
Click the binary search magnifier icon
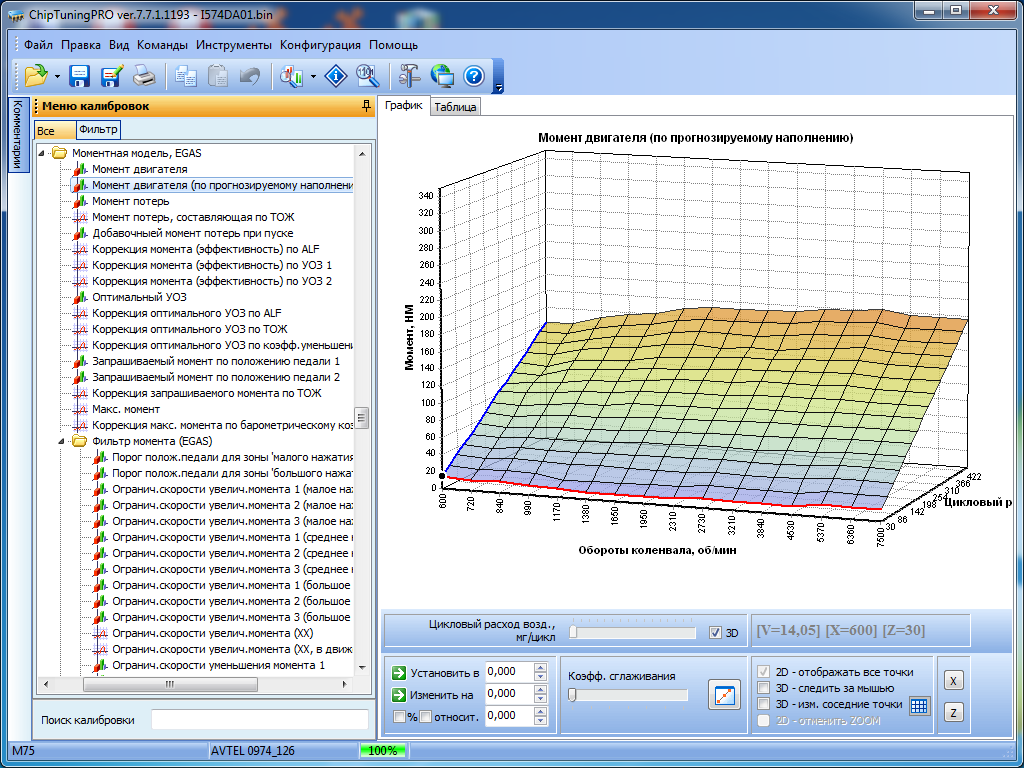367,75
